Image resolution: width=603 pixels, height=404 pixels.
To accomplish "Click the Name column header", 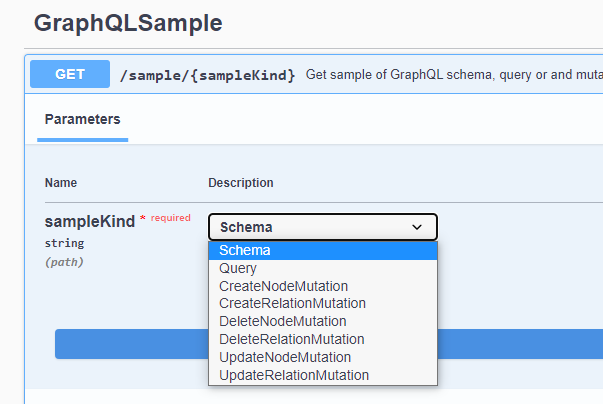I will [x=61, y=183].
